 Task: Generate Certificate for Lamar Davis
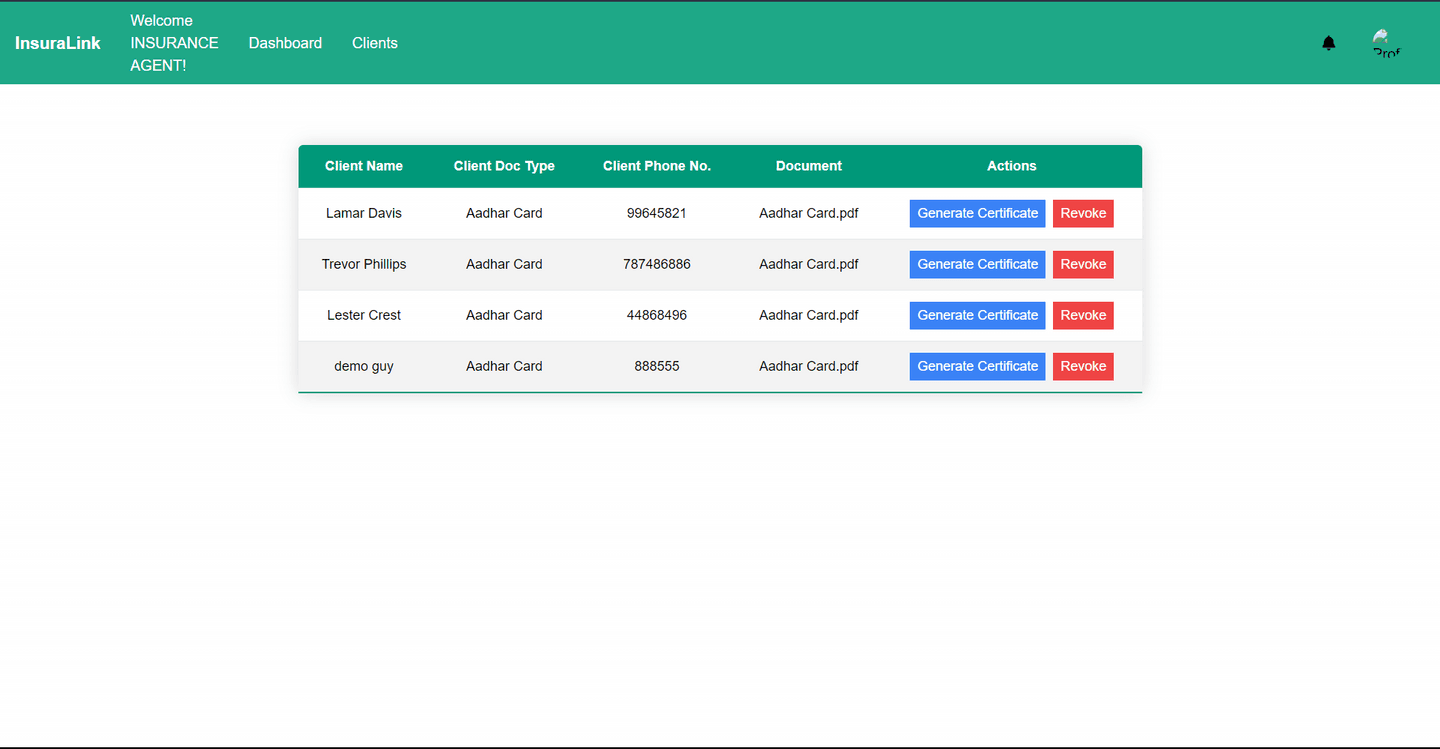pyautogui.click(x=977, y=213)
